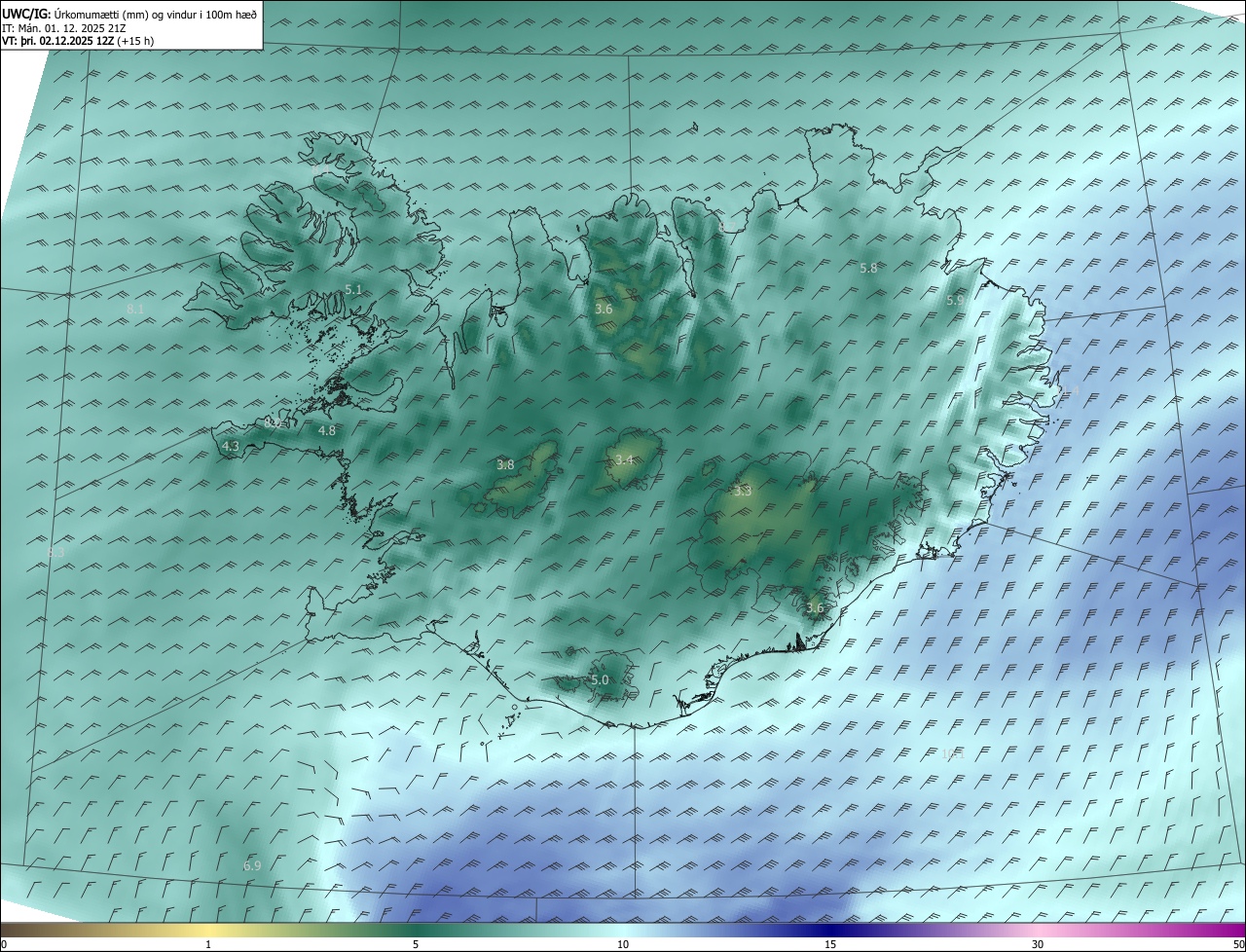Click the 4.8 value on Snæfellsnes peninsula
1246x952 pixels.
[327, 430]
